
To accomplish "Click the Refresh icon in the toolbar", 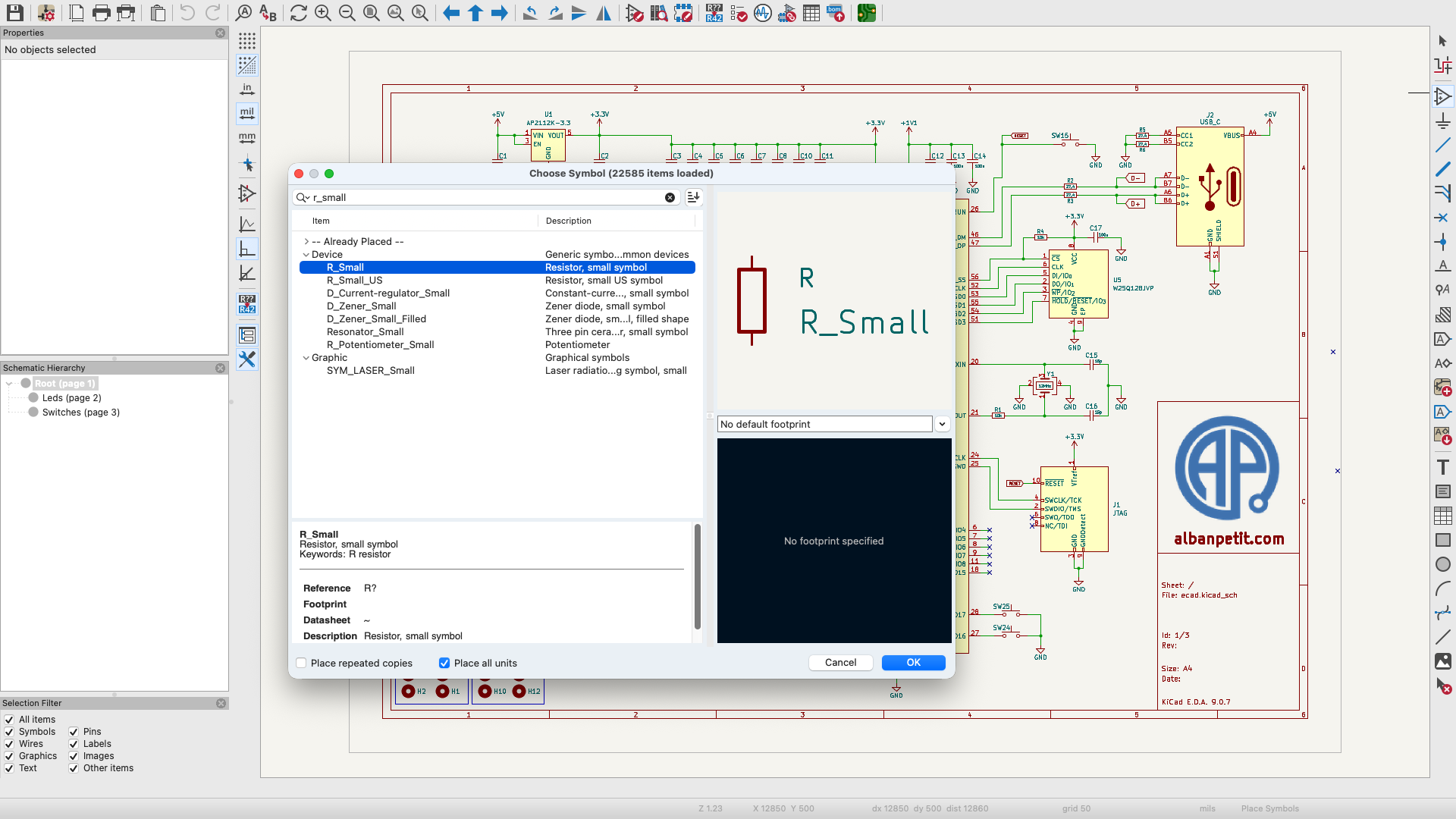I will click(298, 13).
